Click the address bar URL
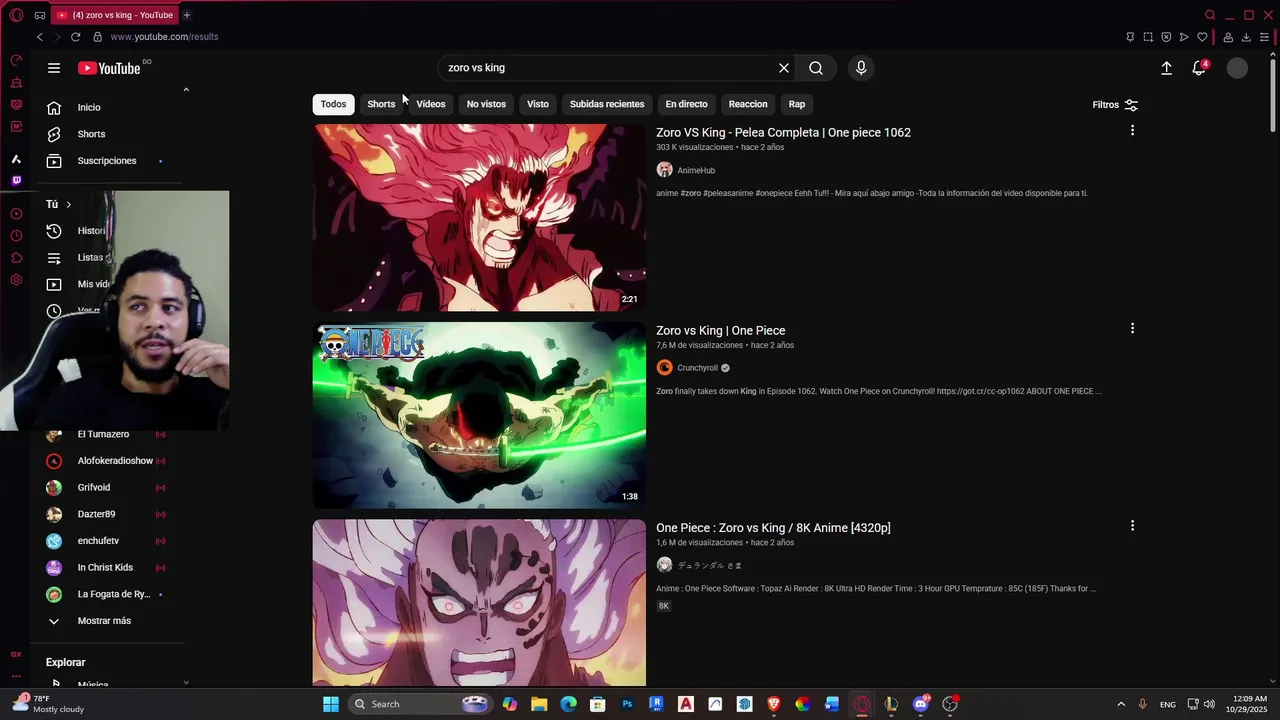The width and height of the screenshot is (1280, 720). [164, 37]
